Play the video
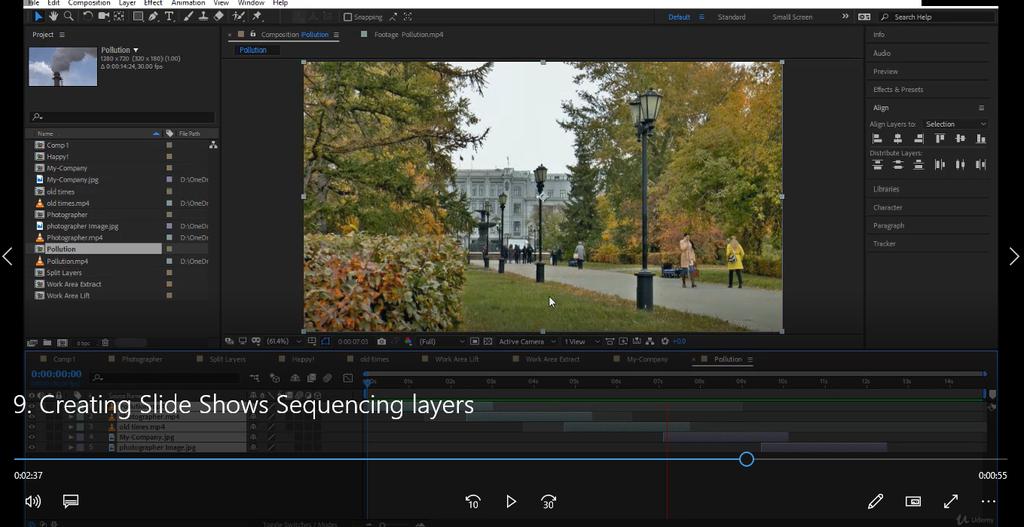Image resolution: width=1024 pixels, height=527 pixels. click(x=511, y=502)
